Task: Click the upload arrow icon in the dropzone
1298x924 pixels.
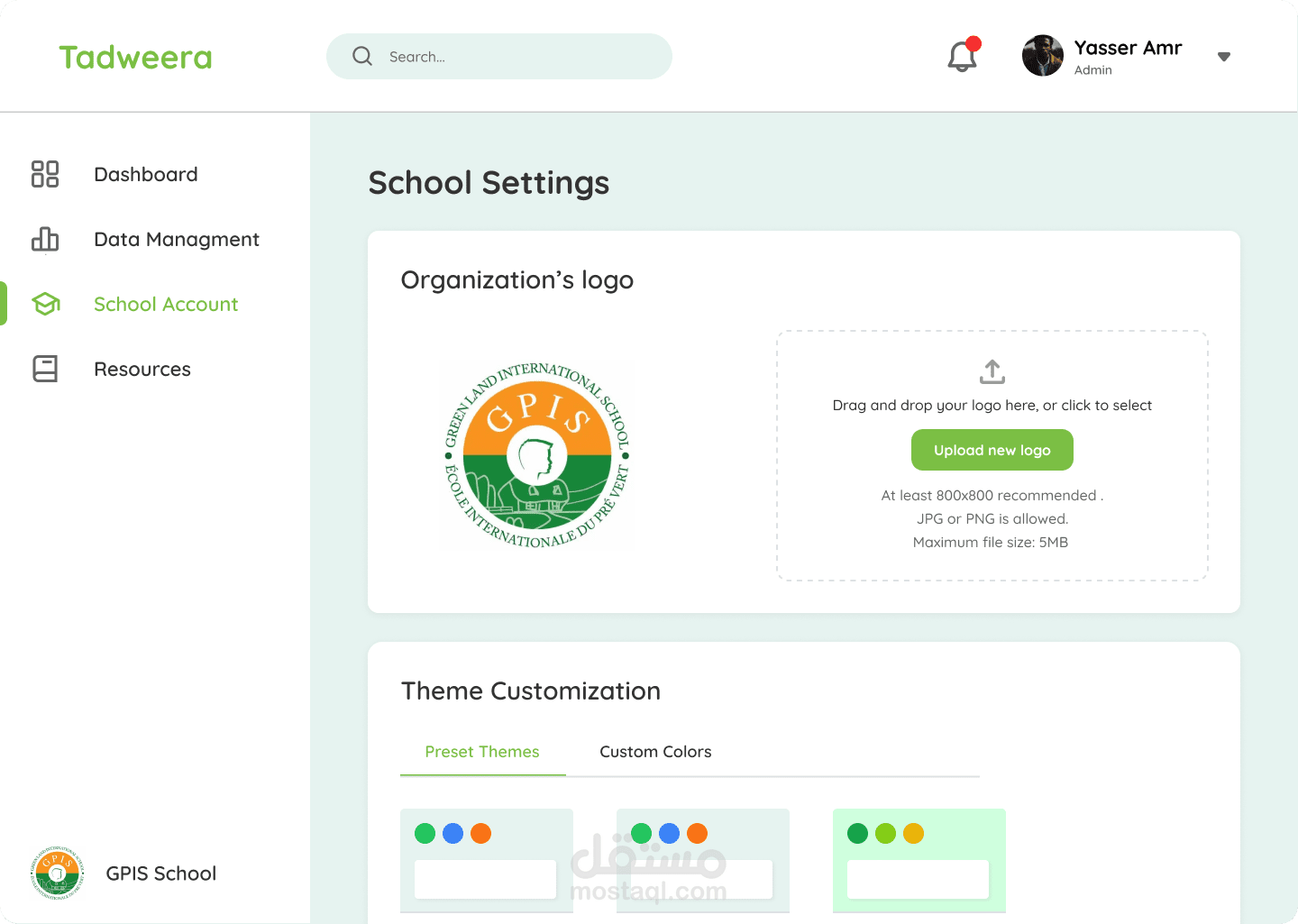Action: (992, 371)
